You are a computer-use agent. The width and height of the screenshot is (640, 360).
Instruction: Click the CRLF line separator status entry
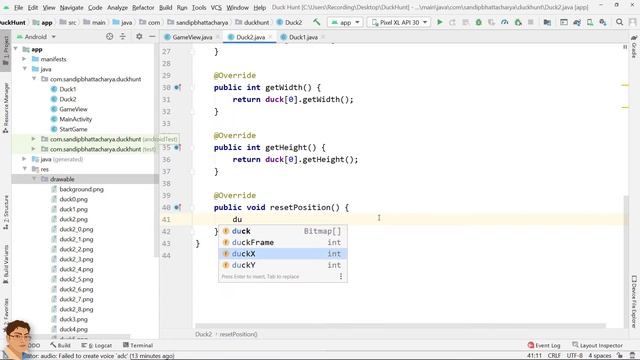(x=554, y=356)
